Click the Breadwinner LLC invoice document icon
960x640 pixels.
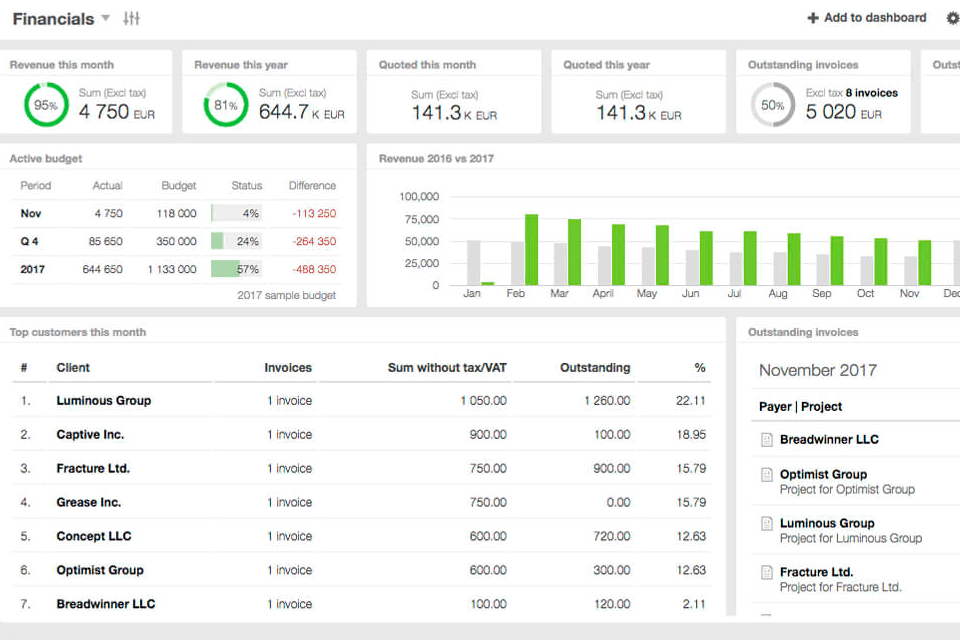point(767,440)
